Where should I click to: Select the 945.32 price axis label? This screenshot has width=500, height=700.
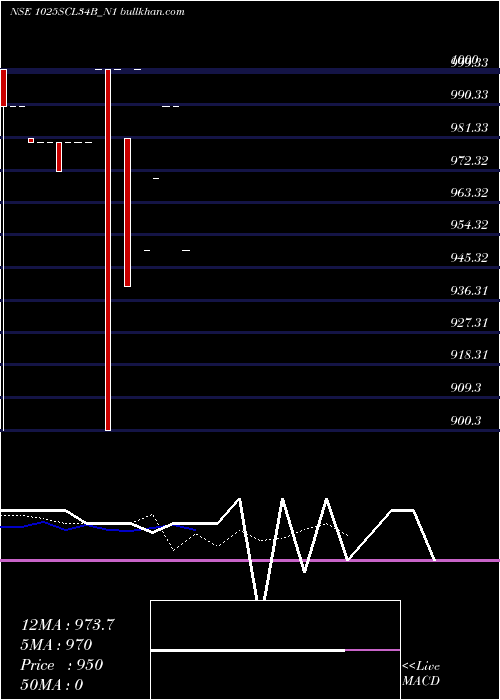point(469,258)
